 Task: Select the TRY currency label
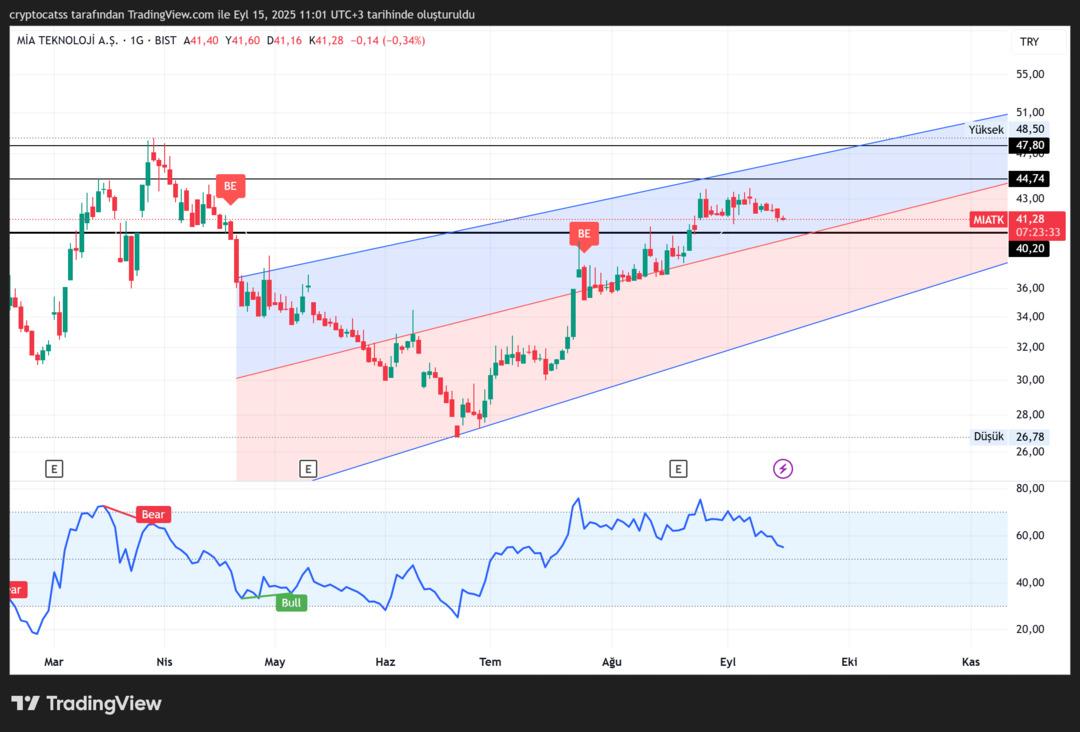(x=1029, y=42)
